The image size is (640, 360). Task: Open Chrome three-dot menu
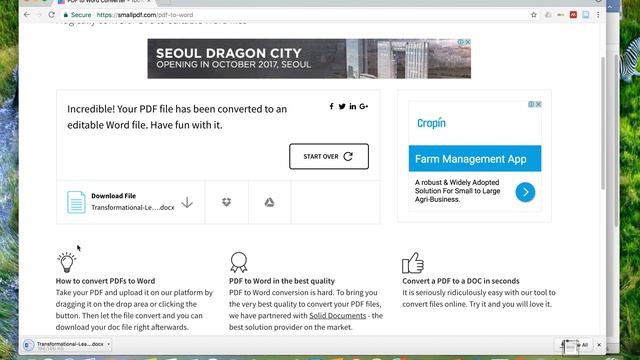click(598, 15)
